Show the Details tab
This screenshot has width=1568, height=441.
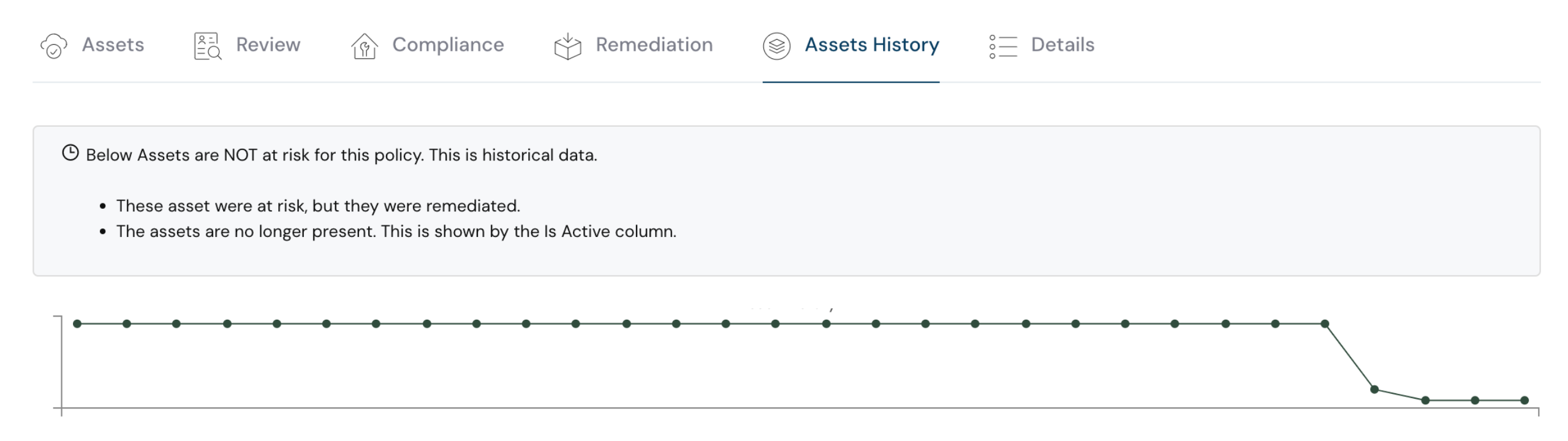point(1062,45)
